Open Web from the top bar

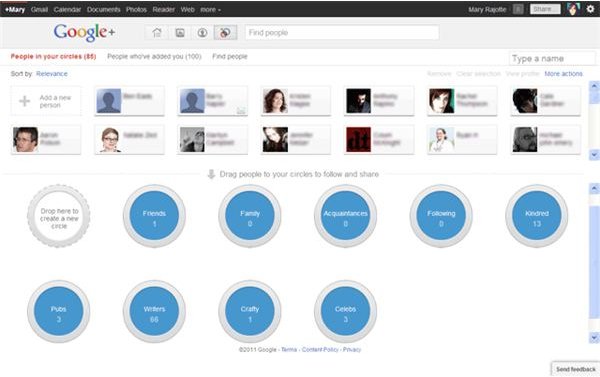(x=188, y=10)
